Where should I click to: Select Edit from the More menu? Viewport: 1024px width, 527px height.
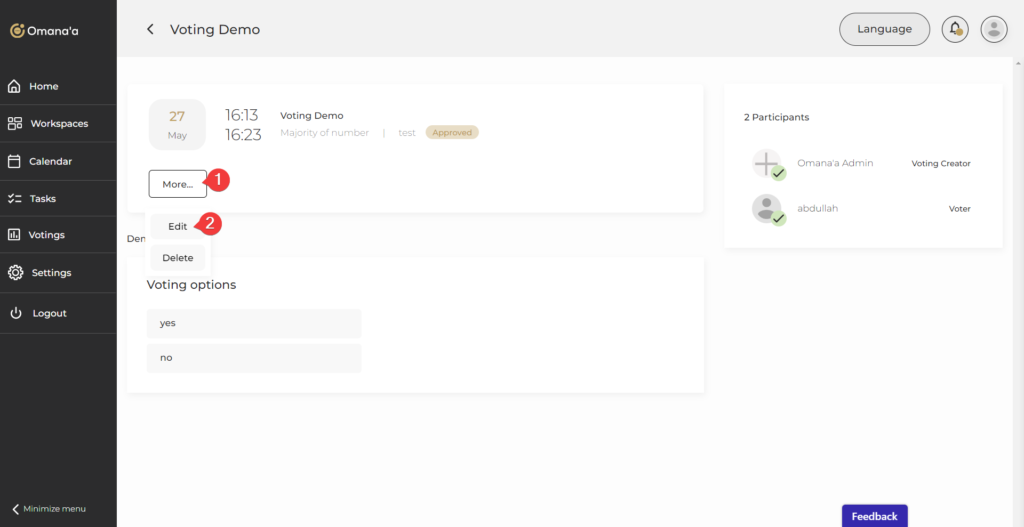(x=177, y=226)
